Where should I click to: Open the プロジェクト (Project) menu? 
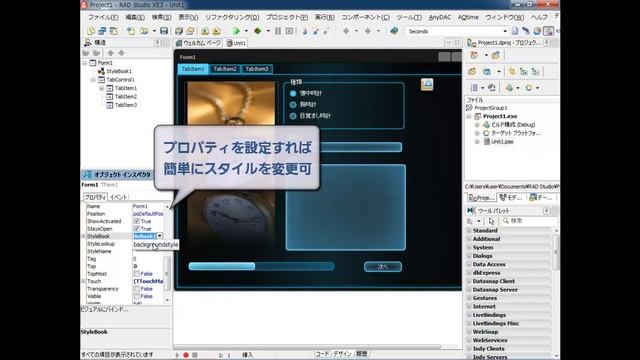pyautogui.click(x=287, y=17)
